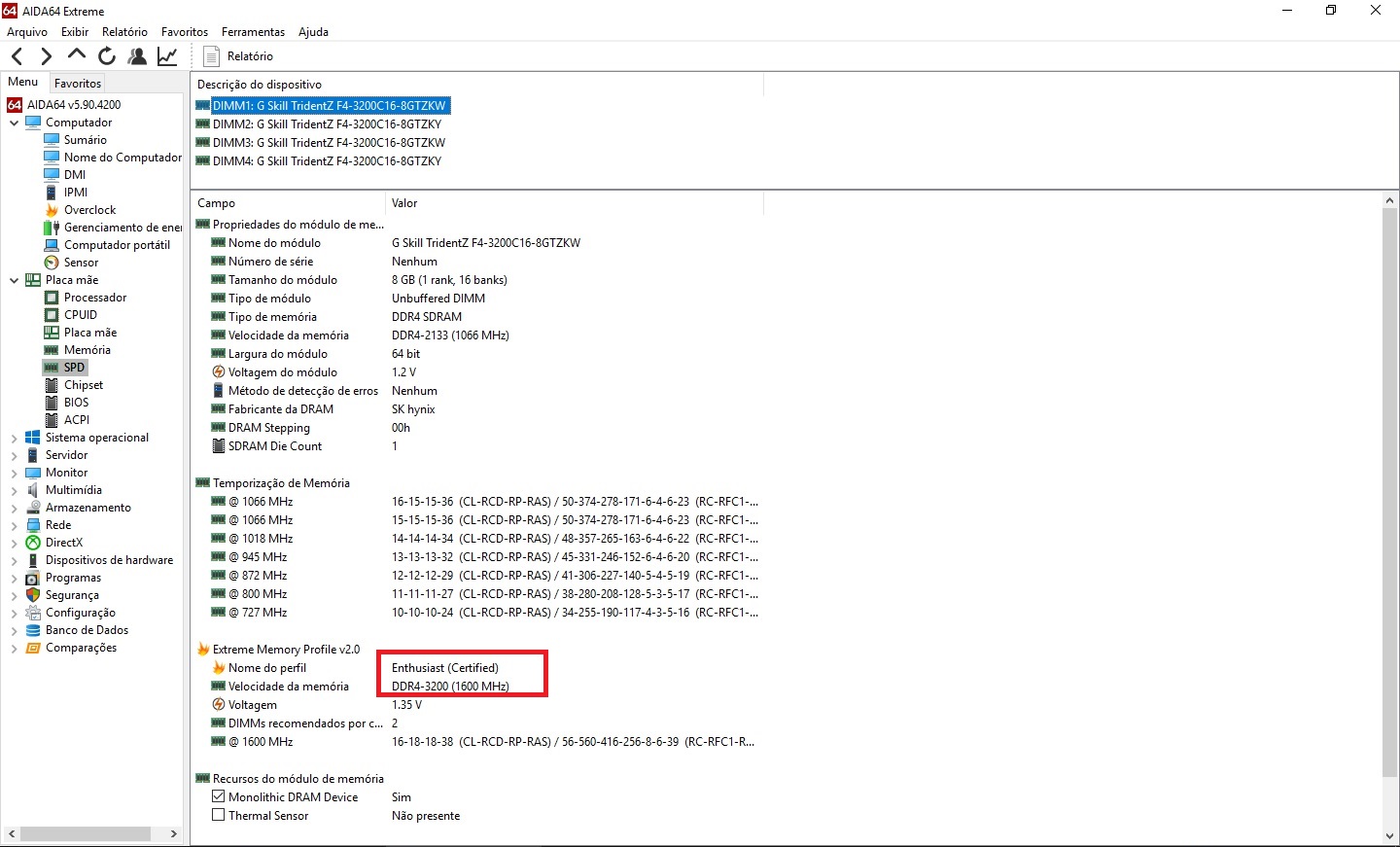The height and width of the screenshot is (847, 1400).
Task: Click the Windows logo Sistema operacional icon
Action: (33, 438)
